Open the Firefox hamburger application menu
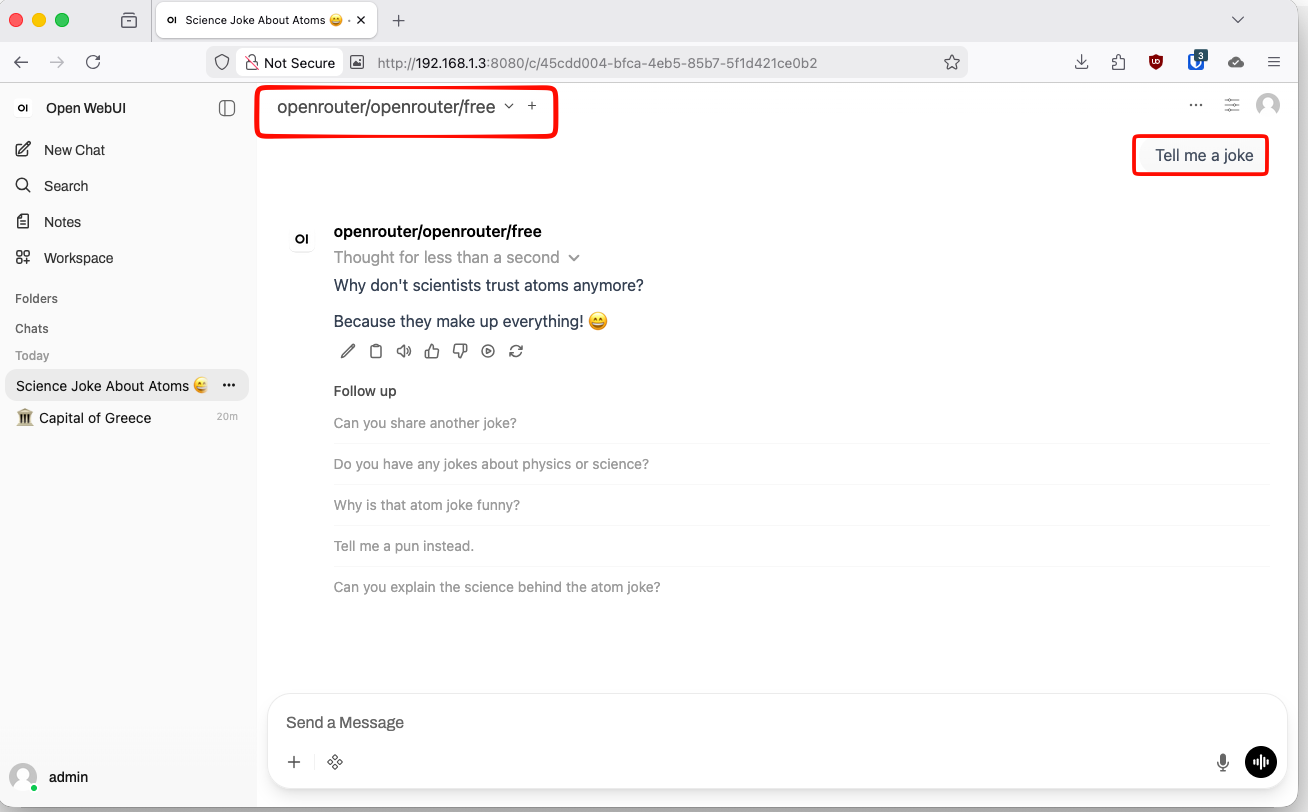Image resolution: width=1308 pixels, height=812 pixels. (1274, 62)
